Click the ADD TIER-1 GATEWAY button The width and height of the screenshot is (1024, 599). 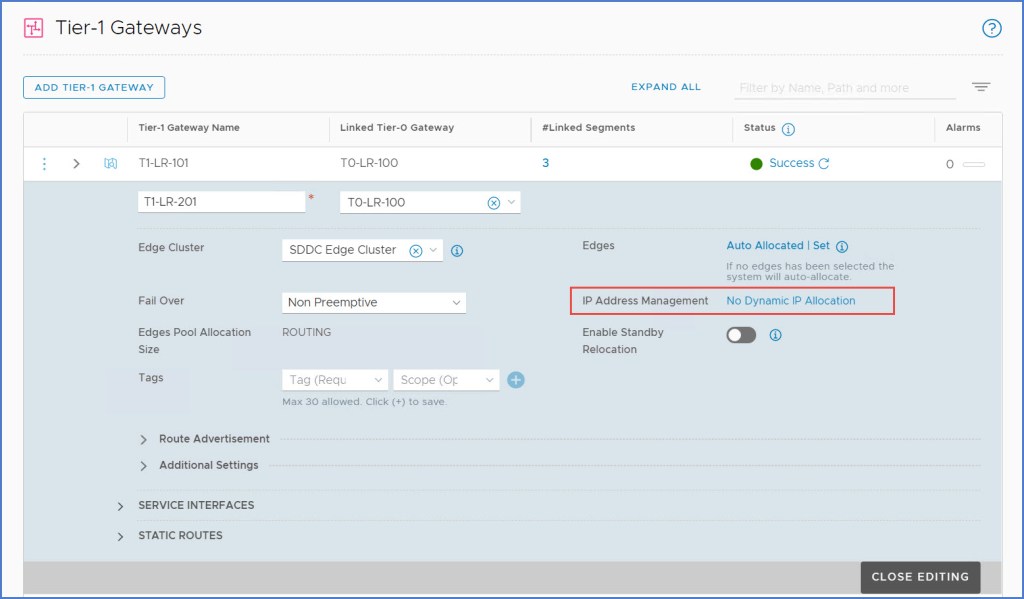coord(94,87)
